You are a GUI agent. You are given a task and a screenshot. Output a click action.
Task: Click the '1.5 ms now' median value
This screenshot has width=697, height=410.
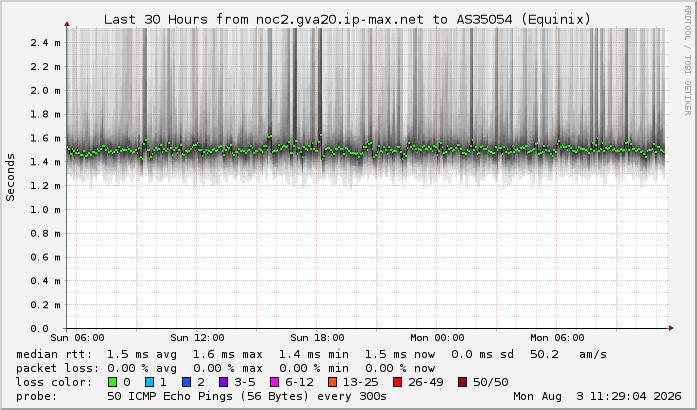(400, 354)
